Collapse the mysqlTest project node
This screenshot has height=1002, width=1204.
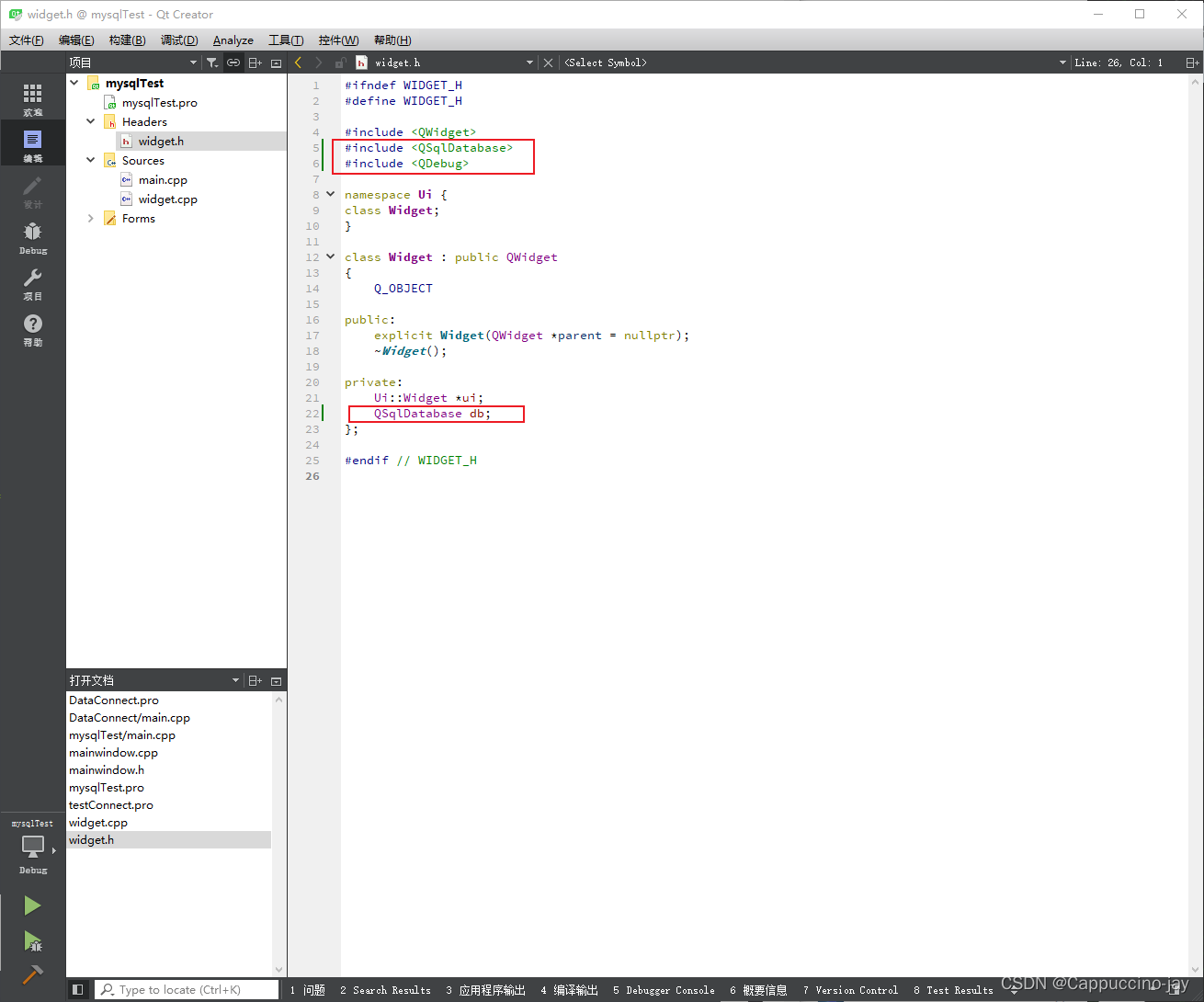[74, 83]
